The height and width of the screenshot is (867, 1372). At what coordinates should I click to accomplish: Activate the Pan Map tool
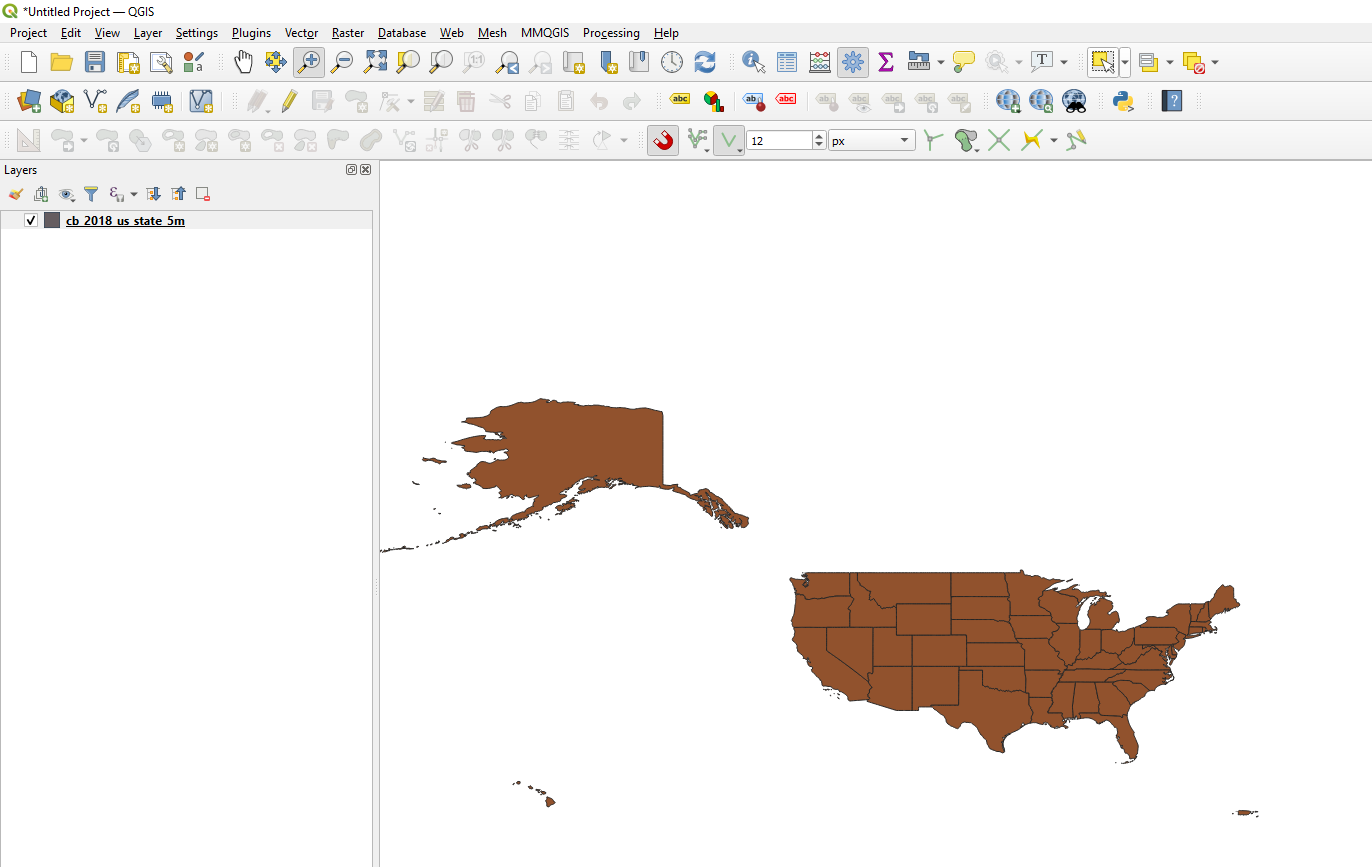[x=243, y=61]
